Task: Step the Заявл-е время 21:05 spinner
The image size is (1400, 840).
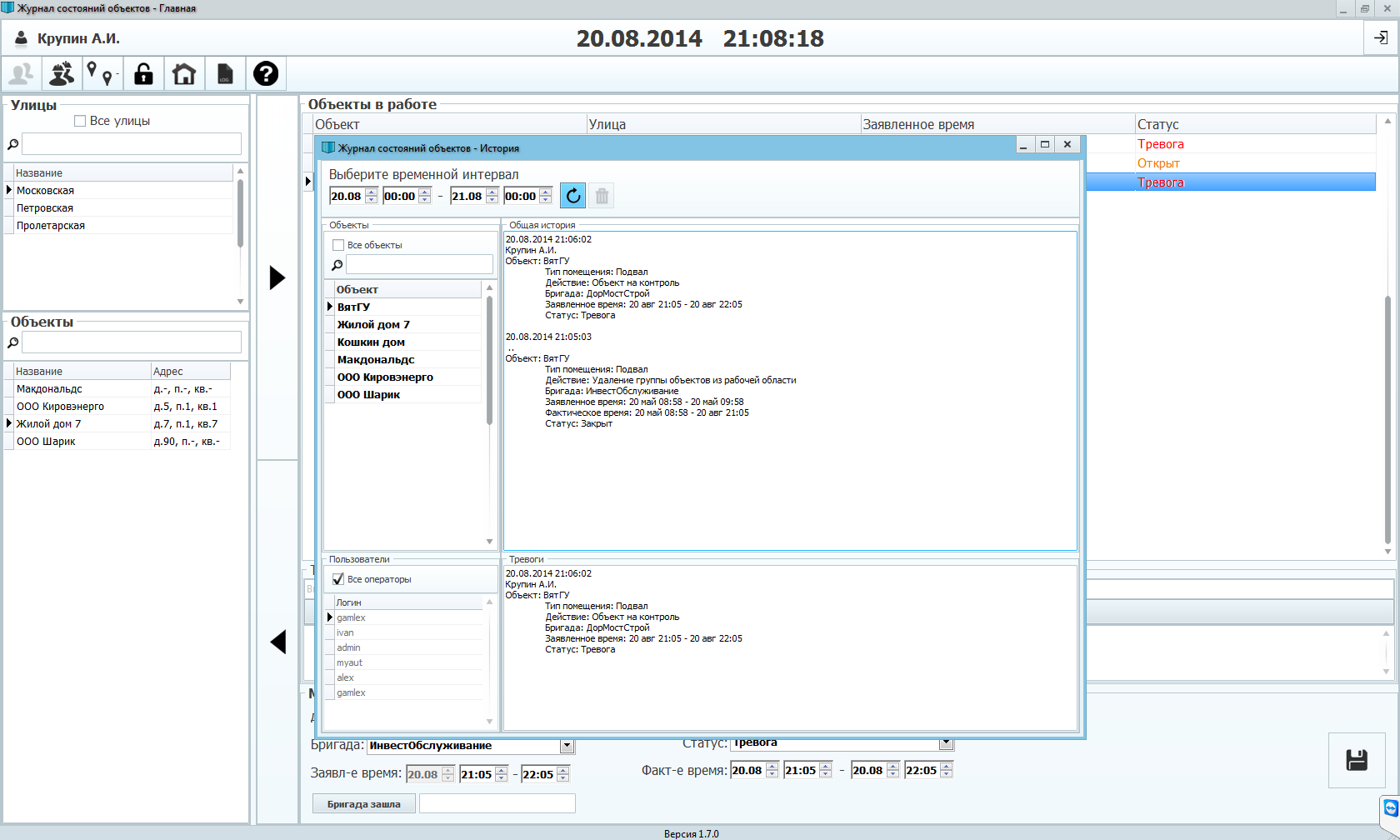Action: coord(502,774)
